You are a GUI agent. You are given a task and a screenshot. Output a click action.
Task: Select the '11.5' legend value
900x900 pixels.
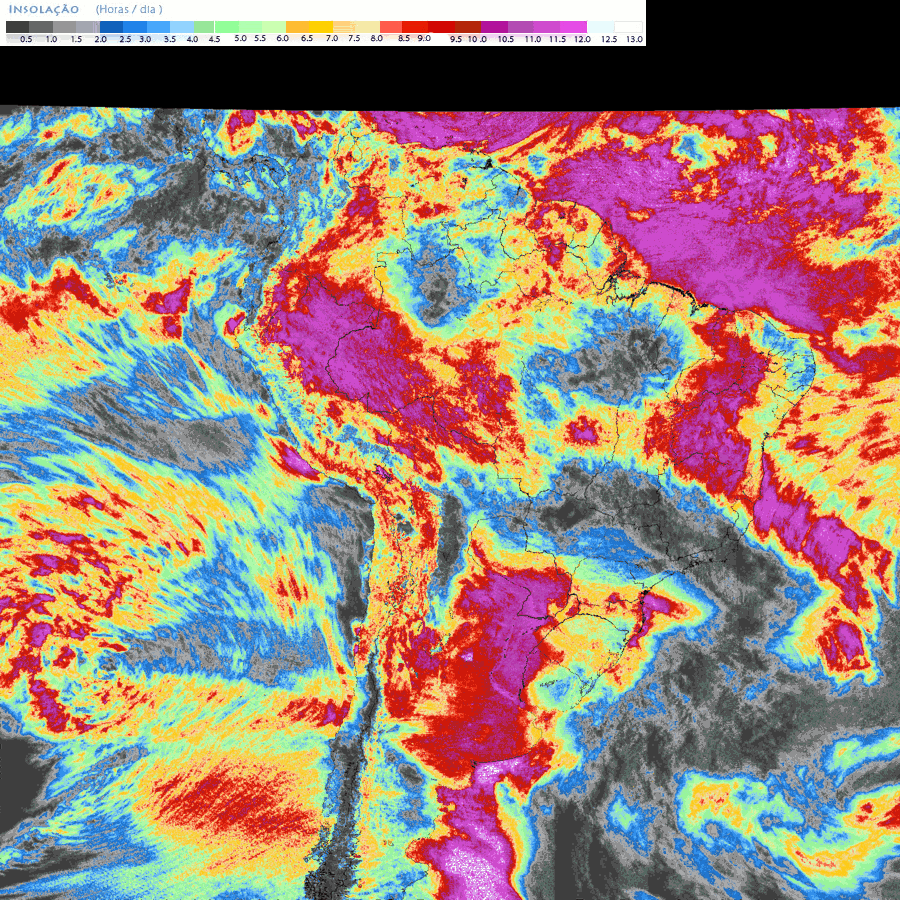(x=557, y=39)
